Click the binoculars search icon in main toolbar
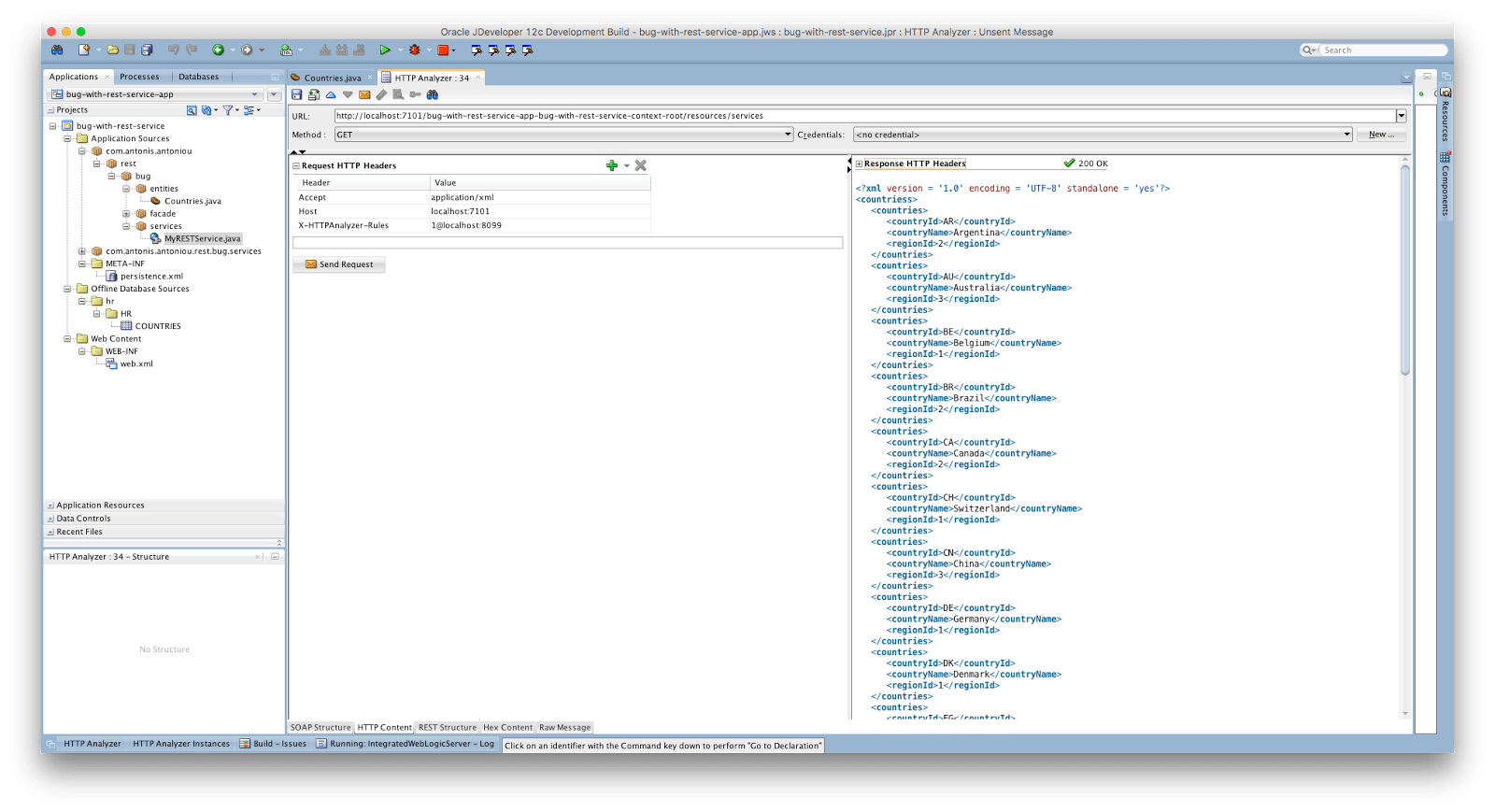 [57, 50]
